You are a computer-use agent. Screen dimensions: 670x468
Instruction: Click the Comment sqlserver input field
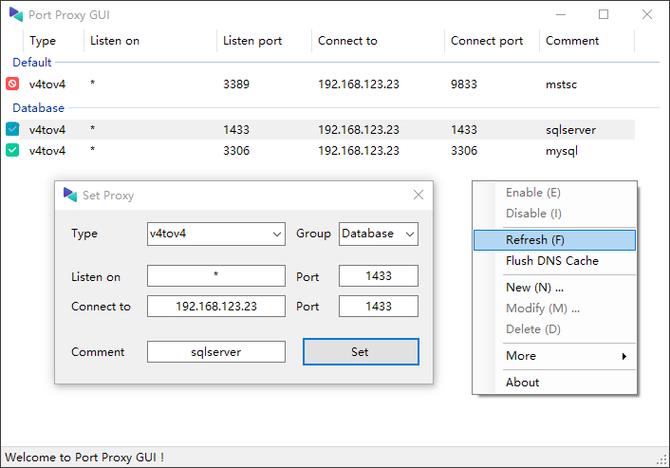[x=216, y=352]
